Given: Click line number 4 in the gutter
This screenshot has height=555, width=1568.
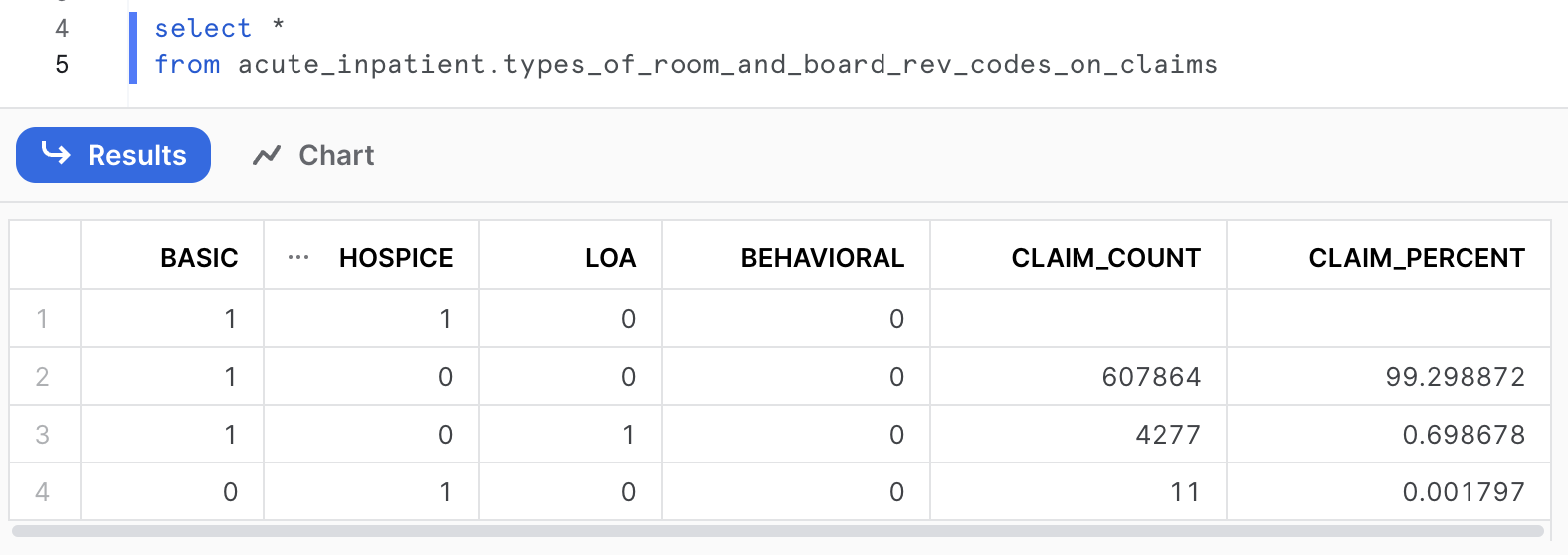Looking at the screenshot, I should point(62,28).
